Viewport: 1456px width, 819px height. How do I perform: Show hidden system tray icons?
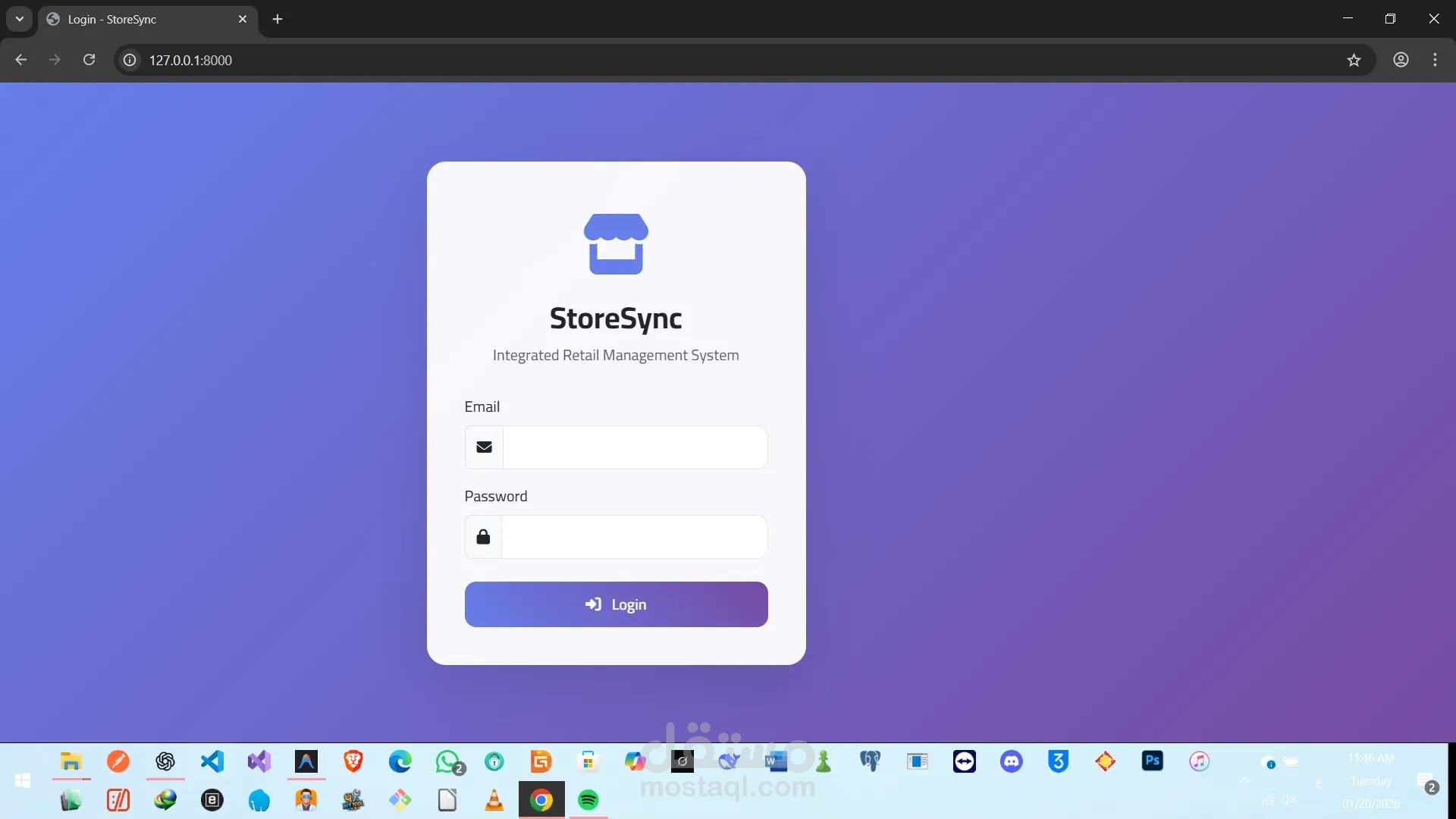pyautogui.click(x=1245, y=780)
